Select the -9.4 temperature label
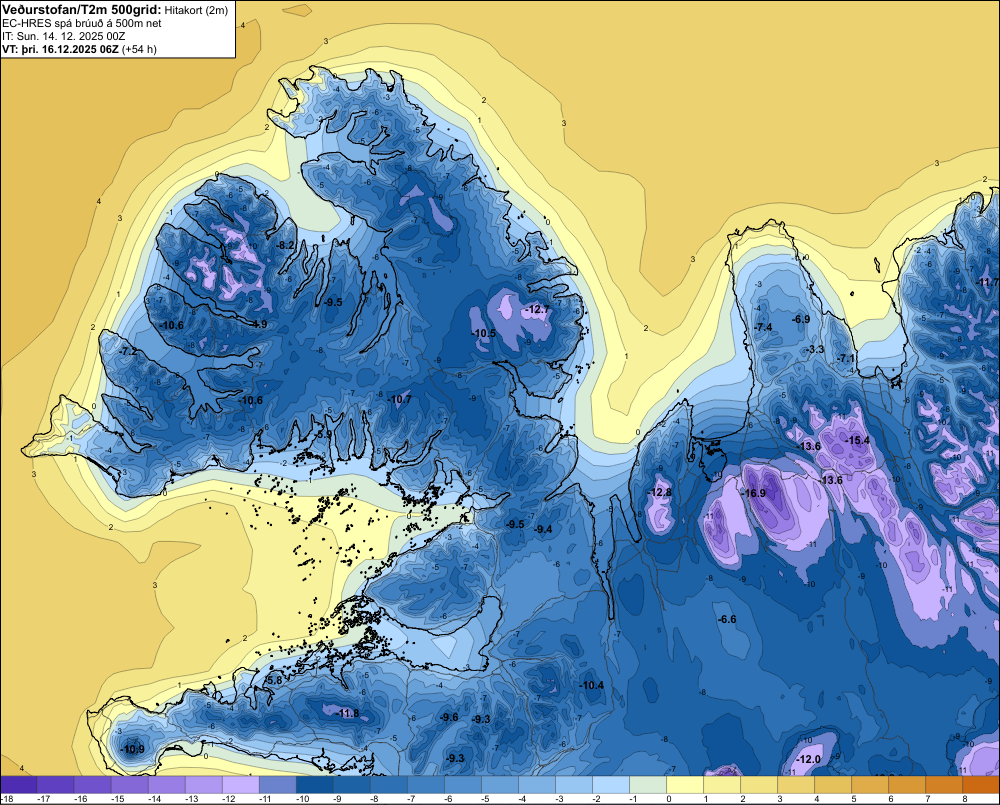Image resolution: width=1000 pixels, height=805 pixels. (544, 529)
